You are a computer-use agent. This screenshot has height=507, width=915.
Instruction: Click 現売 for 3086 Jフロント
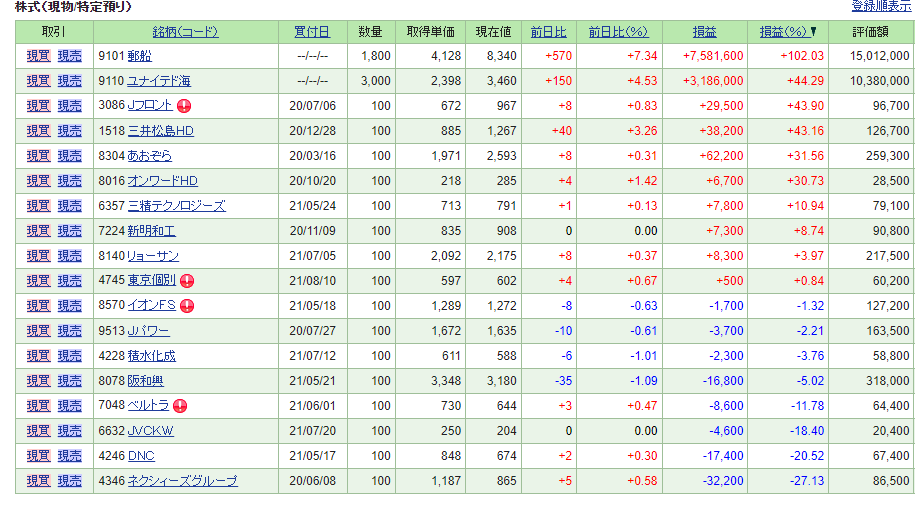[69, 106]
